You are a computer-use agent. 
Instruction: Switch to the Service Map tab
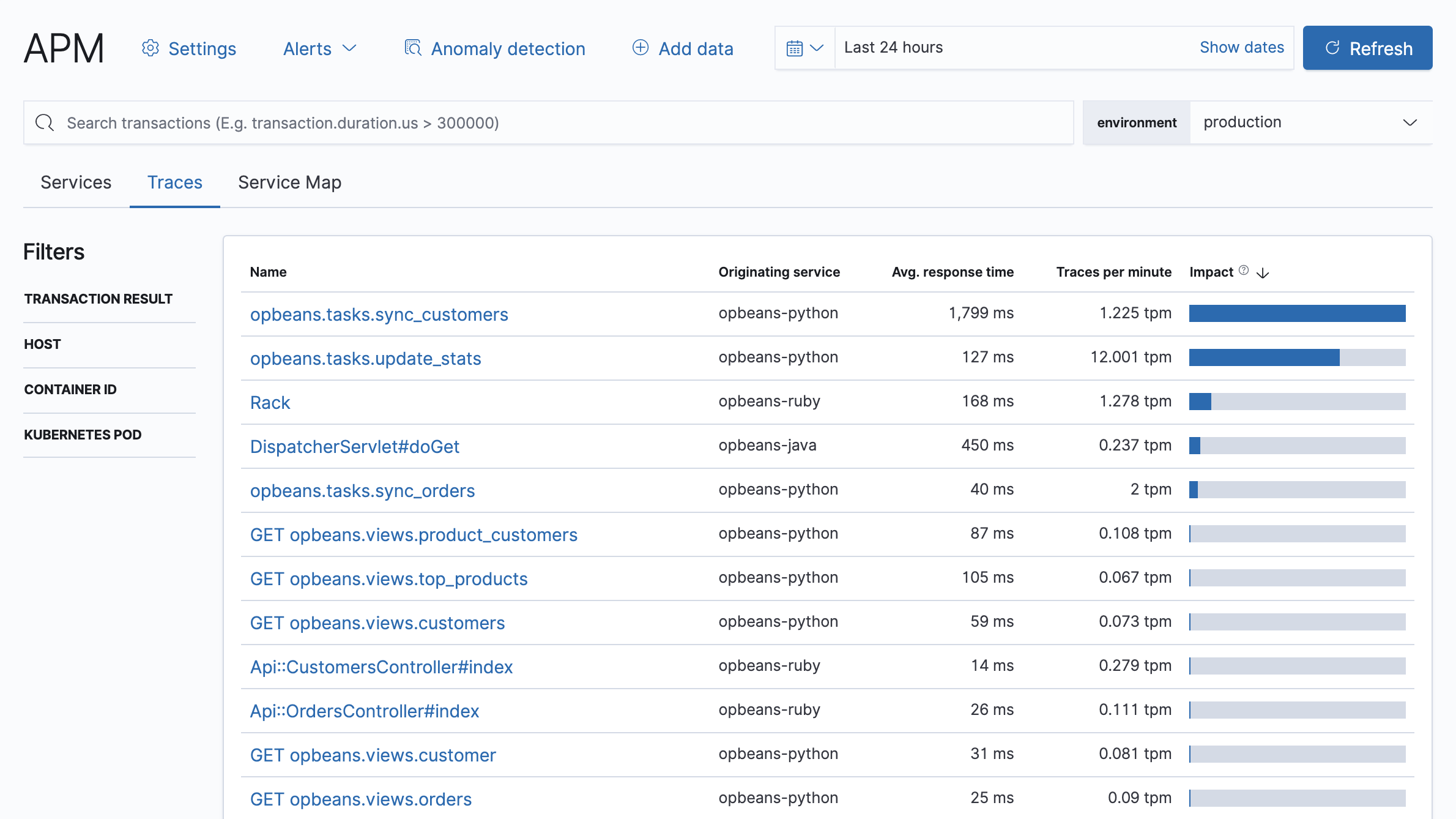click(289, 182)
